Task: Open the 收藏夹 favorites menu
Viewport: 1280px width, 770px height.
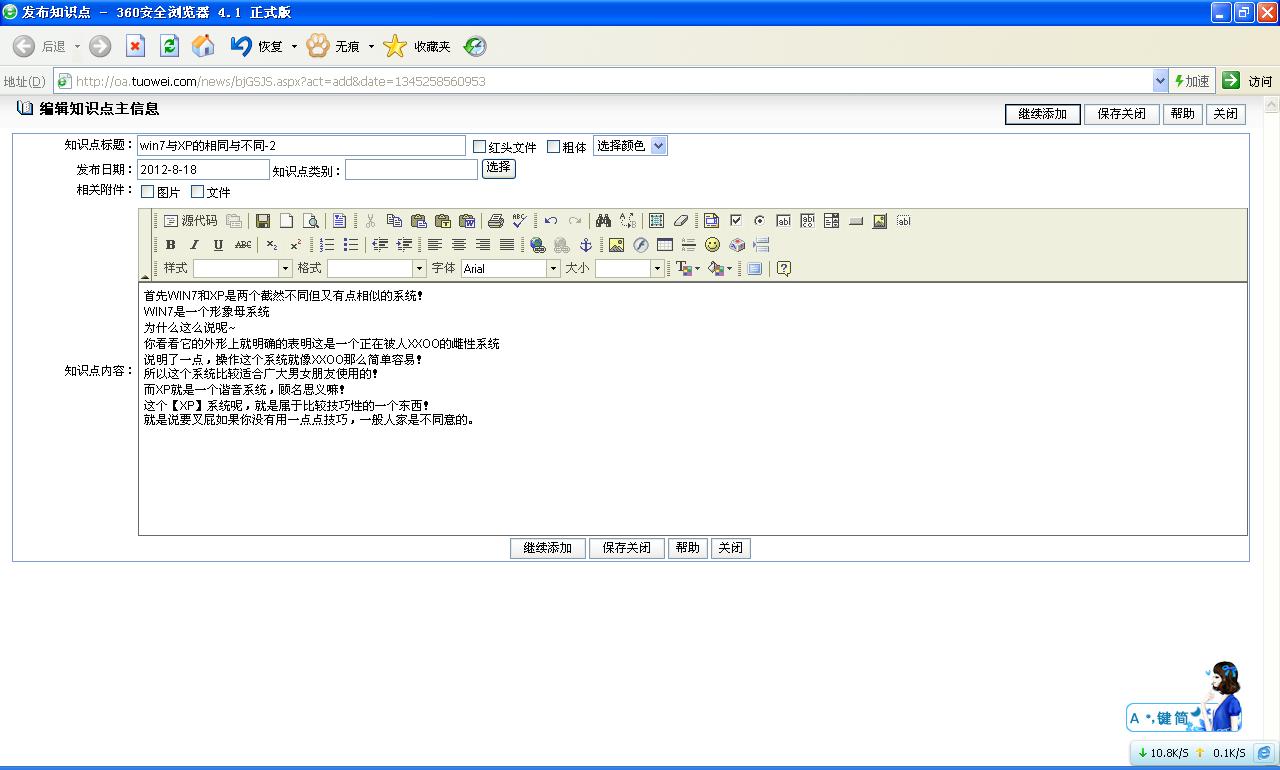Action: (418, 46)
